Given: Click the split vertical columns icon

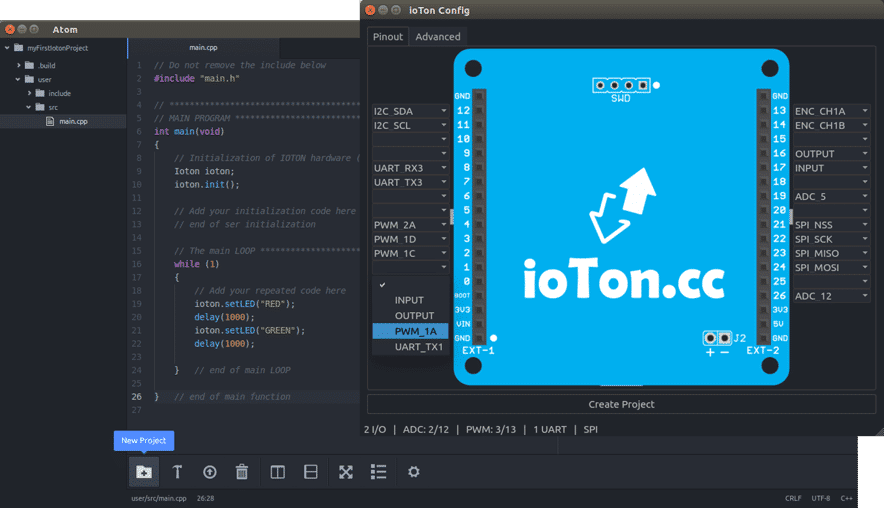Looking at the screenshot, I should 277,472.
